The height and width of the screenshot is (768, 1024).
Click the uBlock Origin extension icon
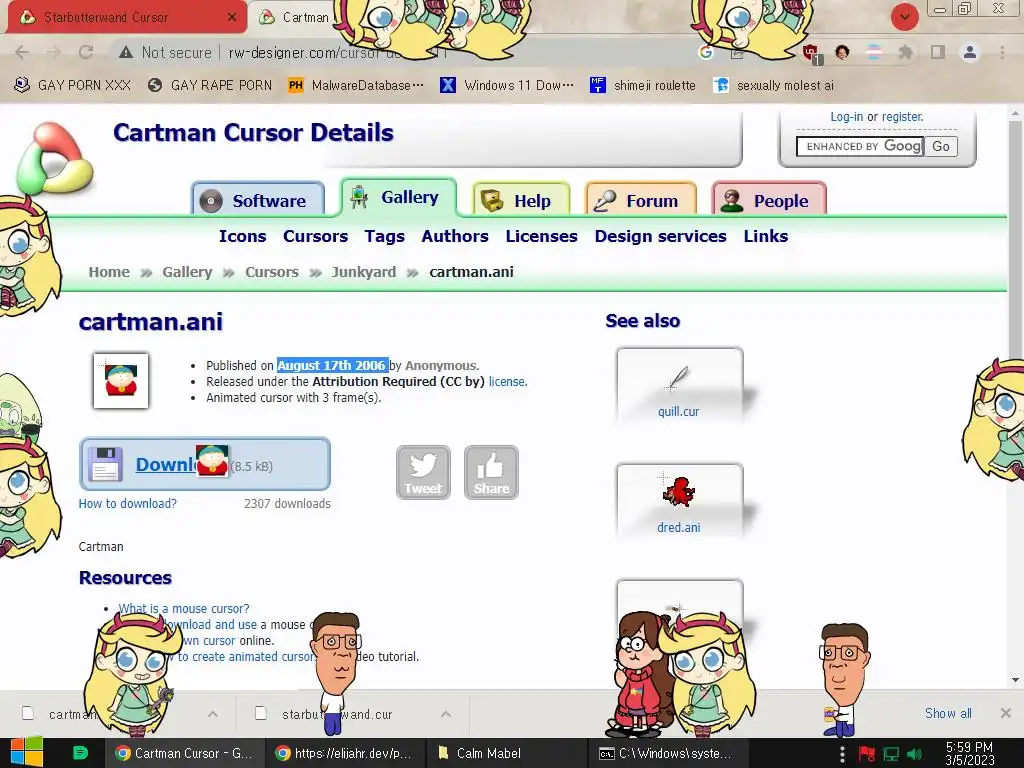point(810,53)
